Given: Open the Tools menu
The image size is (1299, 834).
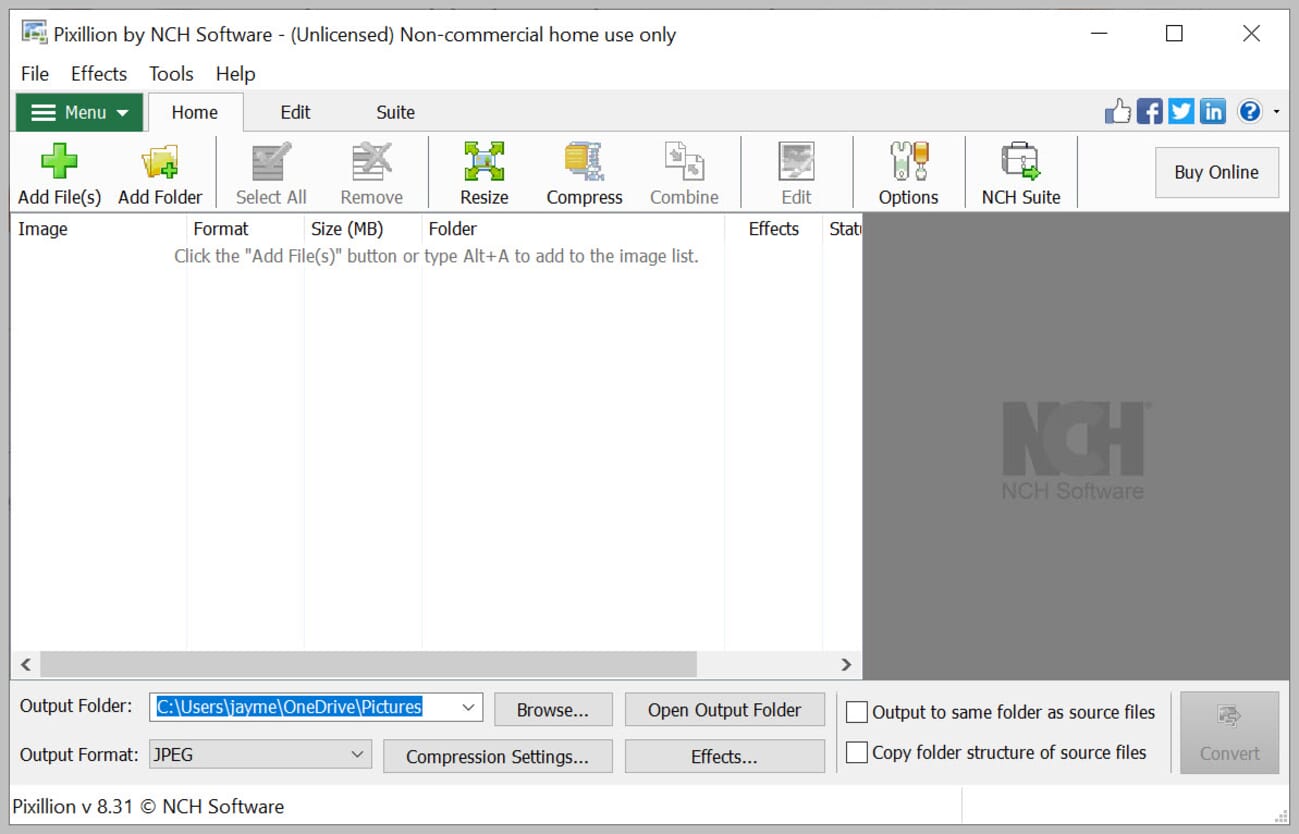Looking at the screenshot, I should pyautogui.click(x=170, y=73).
